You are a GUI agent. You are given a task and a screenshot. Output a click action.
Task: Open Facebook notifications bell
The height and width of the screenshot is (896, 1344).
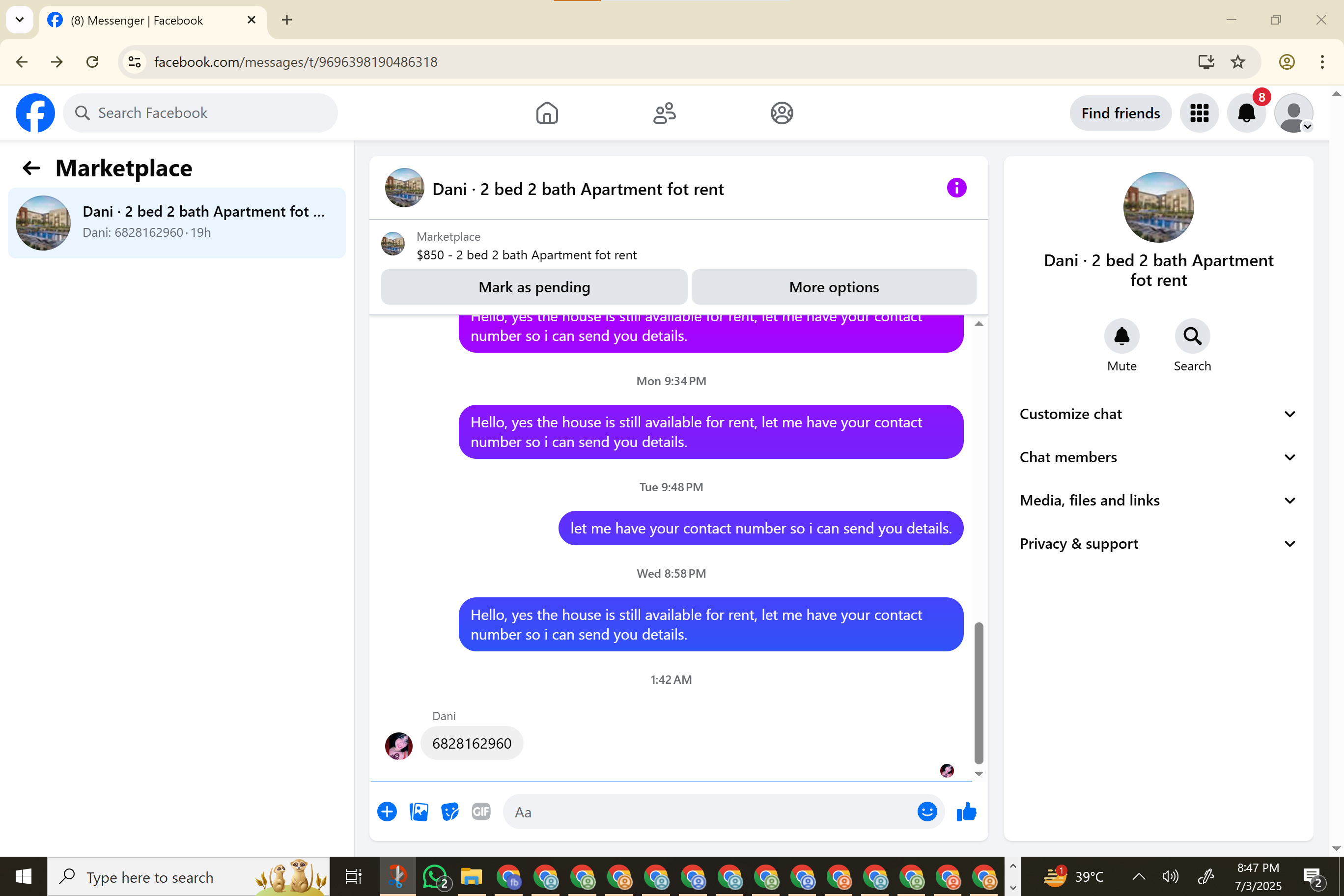point(1246,113)
